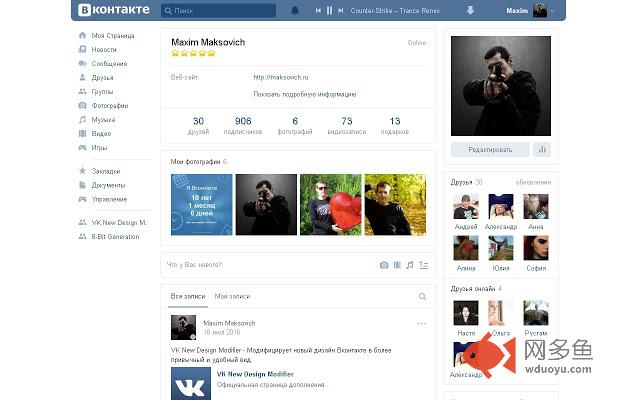Click the Maxim Maksovich post author name

coord(229,323)
